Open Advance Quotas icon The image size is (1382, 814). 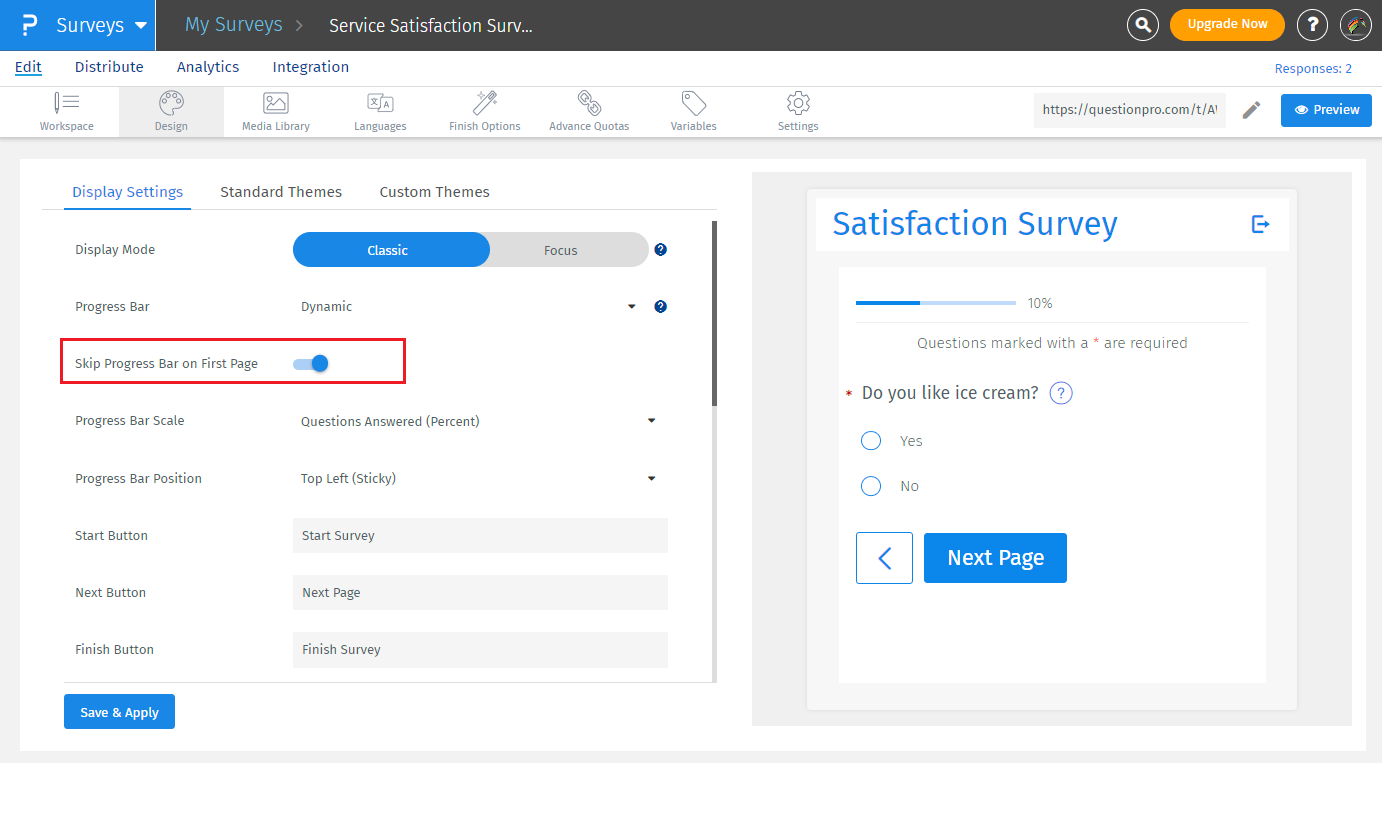(589, 103)
